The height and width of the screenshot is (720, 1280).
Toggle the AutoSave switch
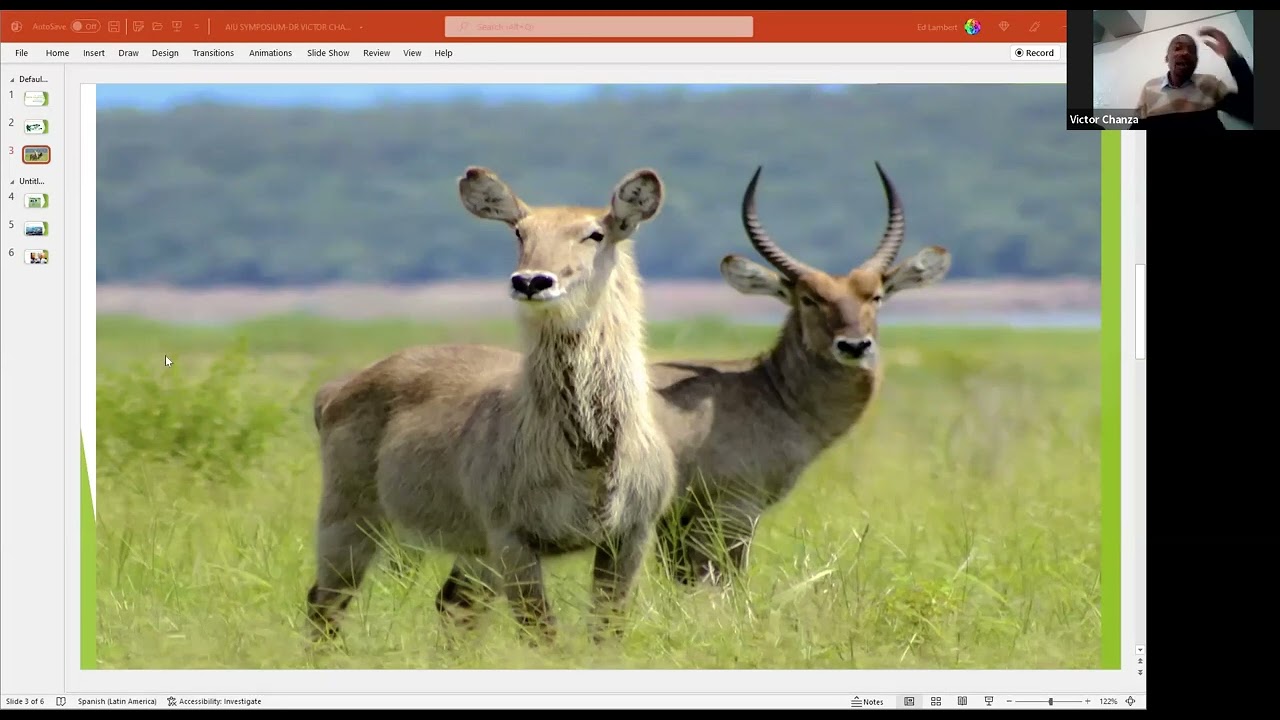tap(85, 27)
